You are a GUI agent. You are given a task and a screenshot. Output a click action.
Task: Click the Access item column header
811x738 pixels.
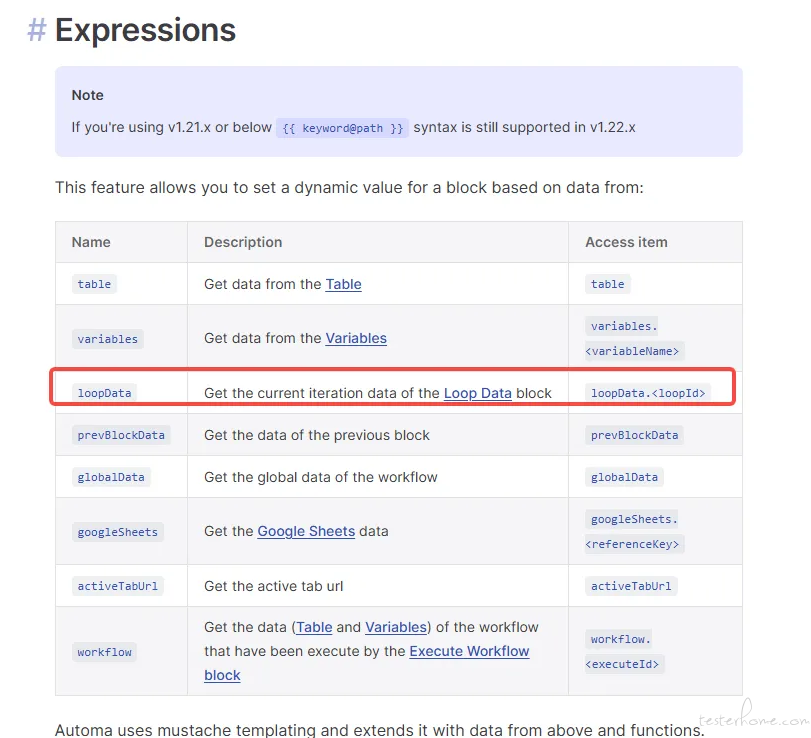[x=626, y=242]
